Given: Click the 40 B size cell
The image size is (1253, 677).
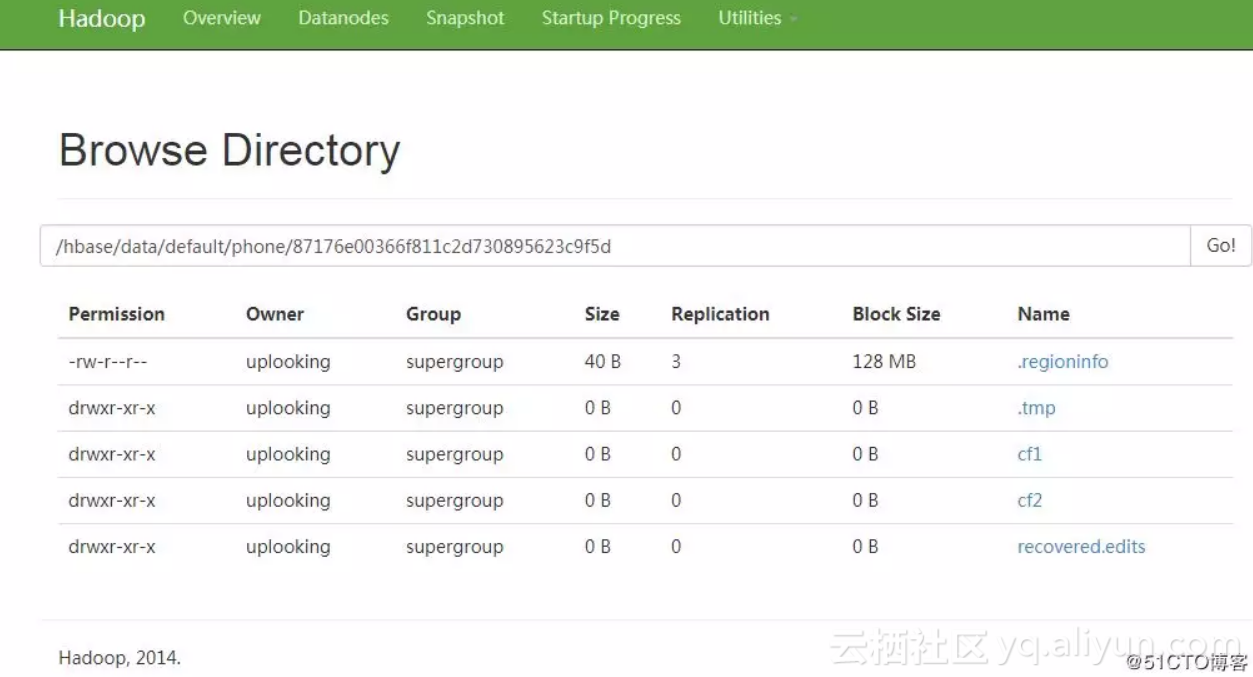Looking at the screenshot, I should coord(603,362).
